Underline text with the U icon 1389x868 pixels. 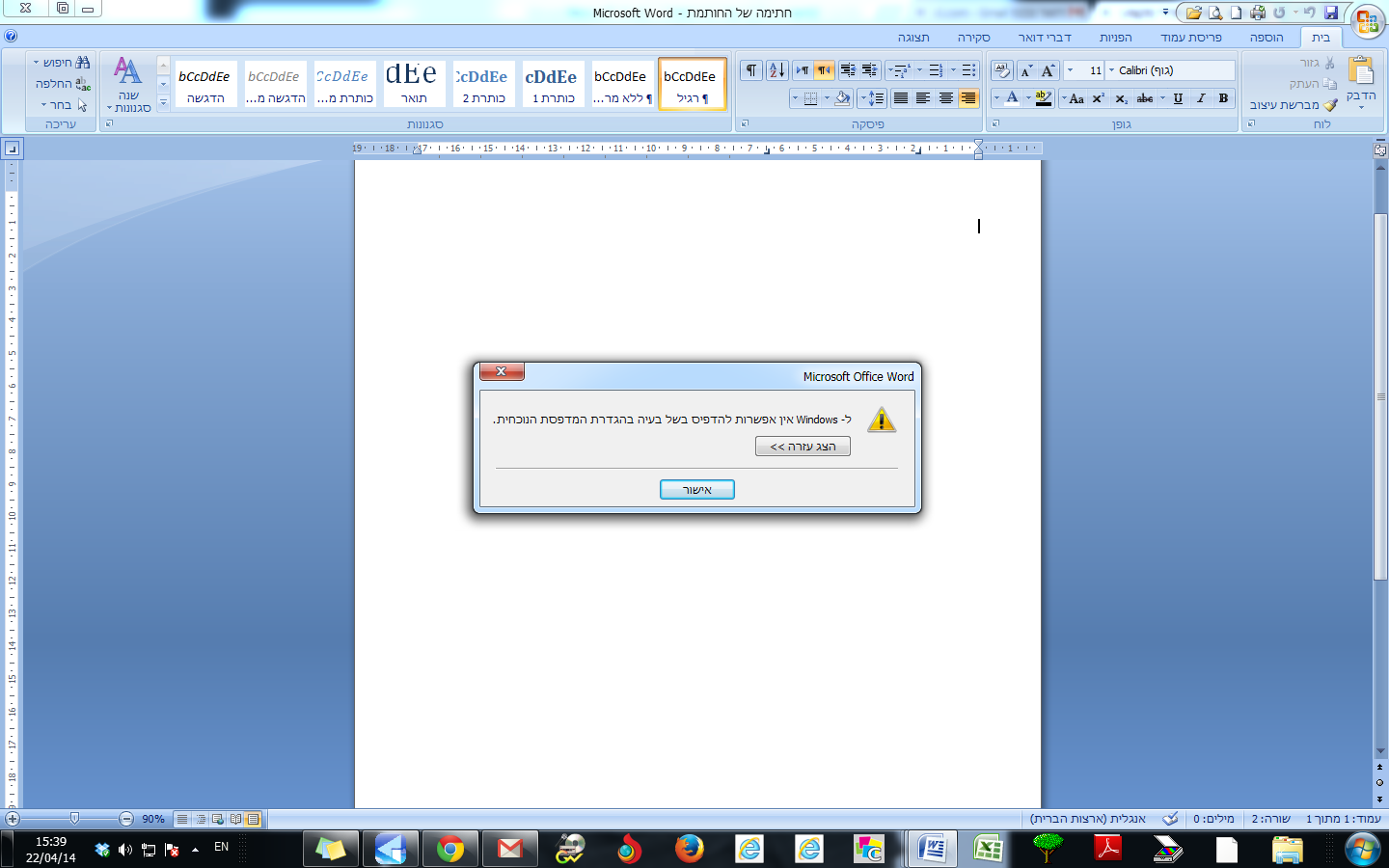point(1178,98)
